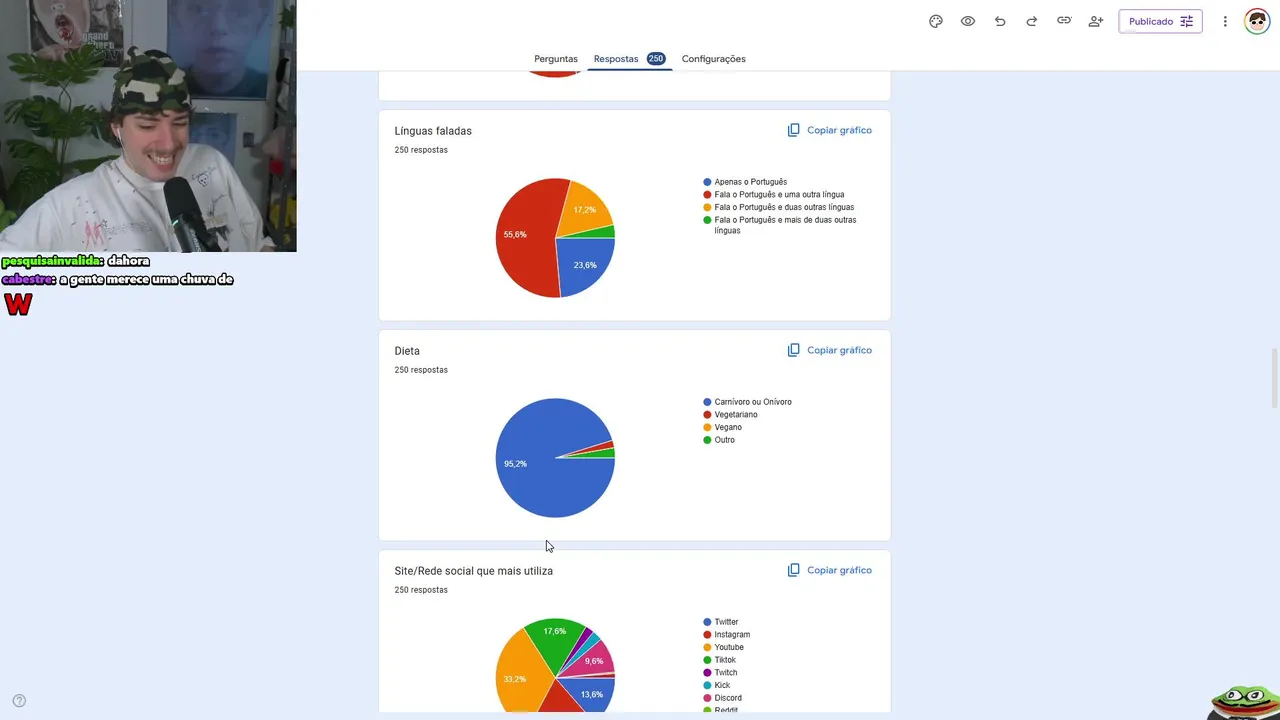Click the orange dot beside Youtube
The width and height of the screenshot is (1280, 720).
click(x=707, y=647)
